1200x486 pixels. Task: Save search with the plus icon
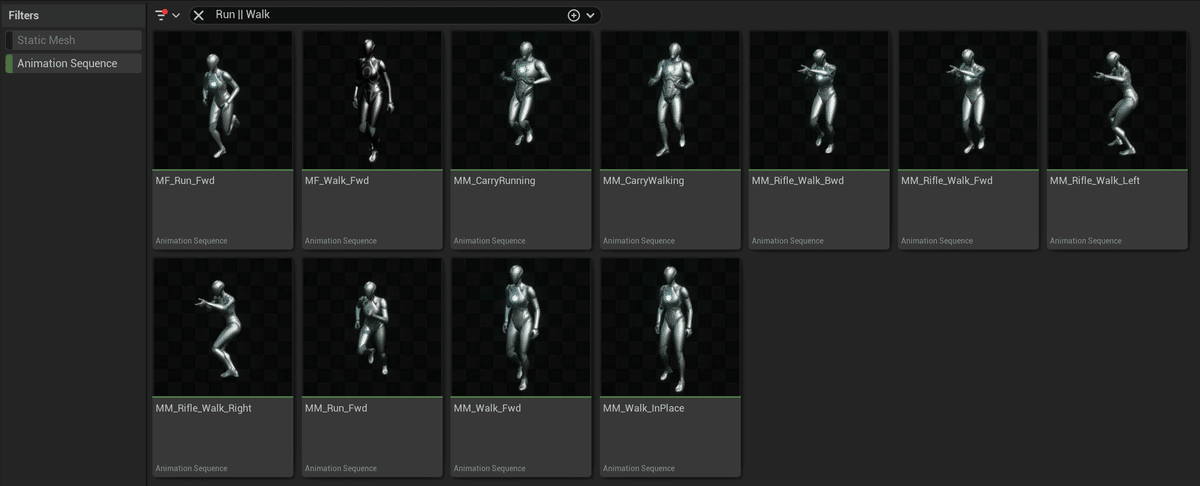click(574, 15)
